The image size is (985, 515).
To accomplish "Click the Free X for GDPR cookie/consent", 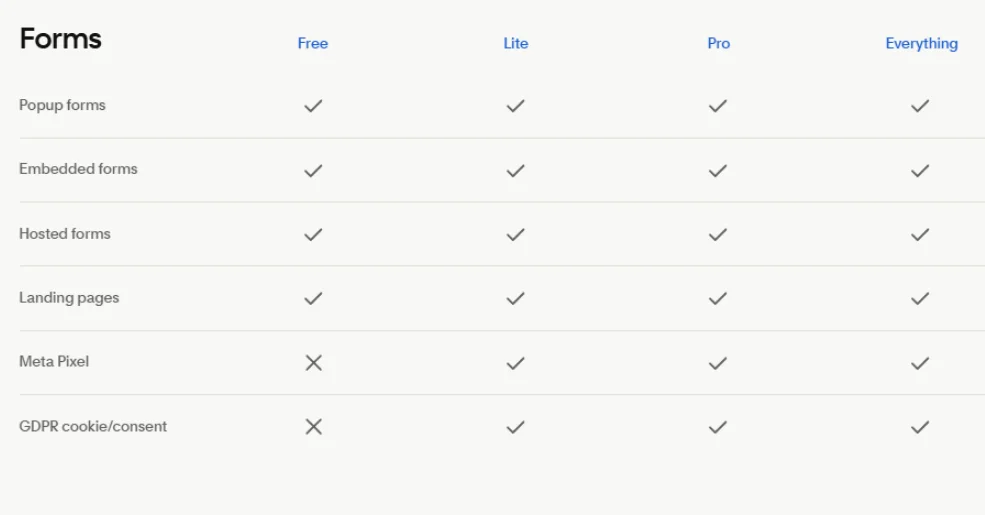I will tap(313, 427).
